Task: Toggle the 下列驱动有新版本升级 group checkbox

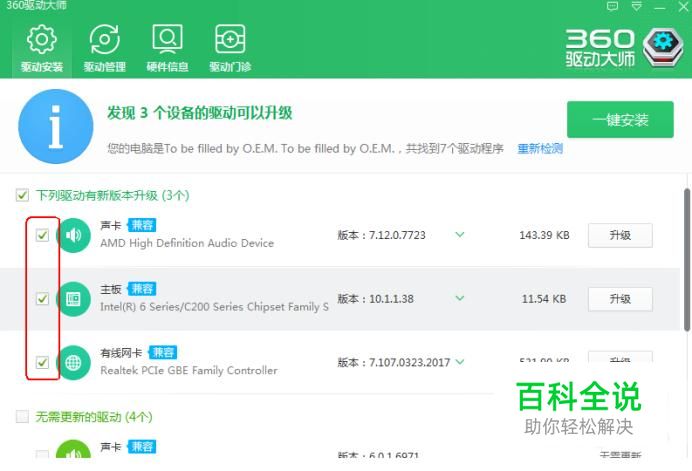Action: [x=22, y=195]
